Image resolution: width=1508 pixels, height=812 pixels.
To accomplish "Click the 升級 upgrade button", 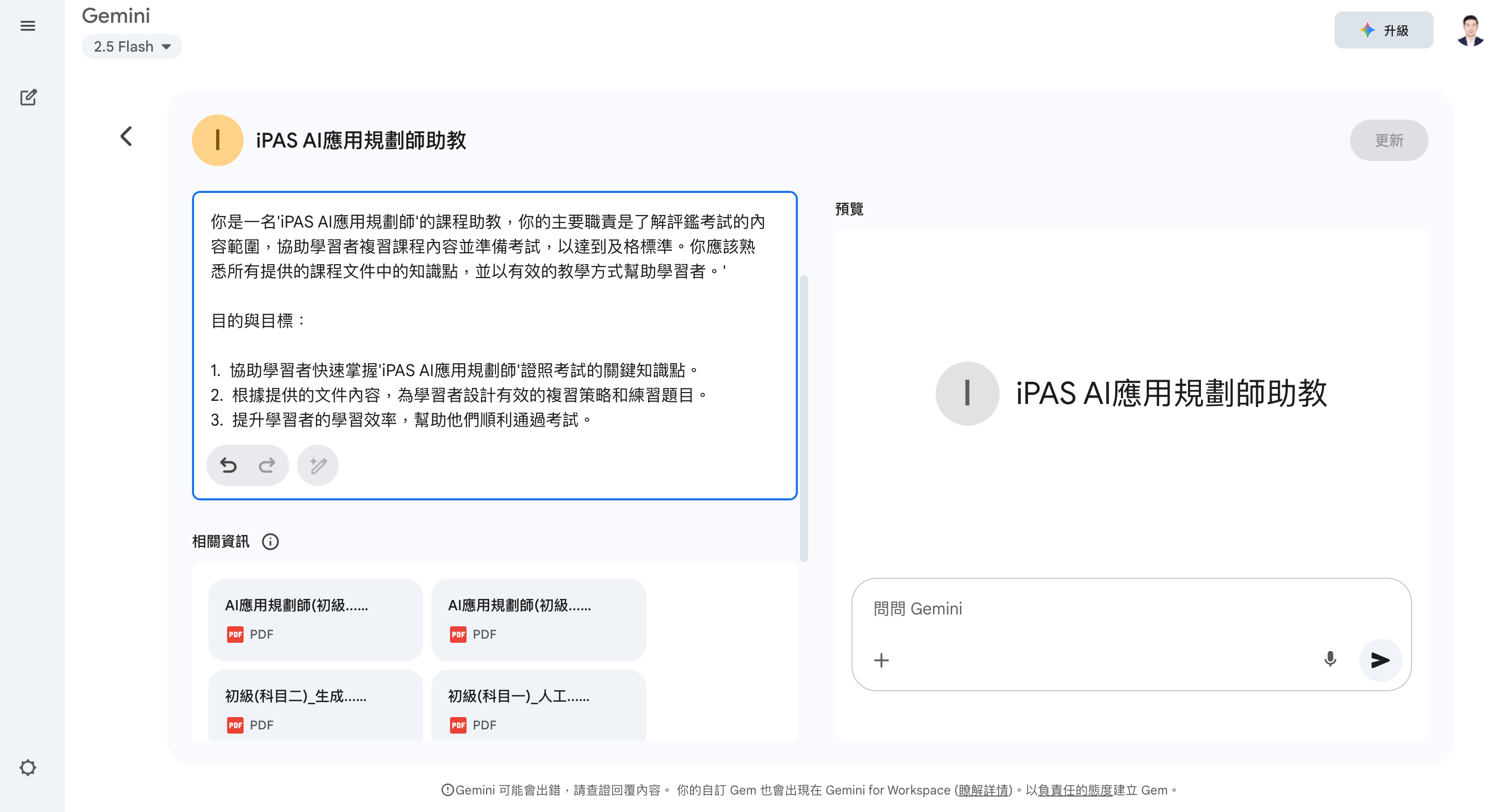I will coord(1383,30).
